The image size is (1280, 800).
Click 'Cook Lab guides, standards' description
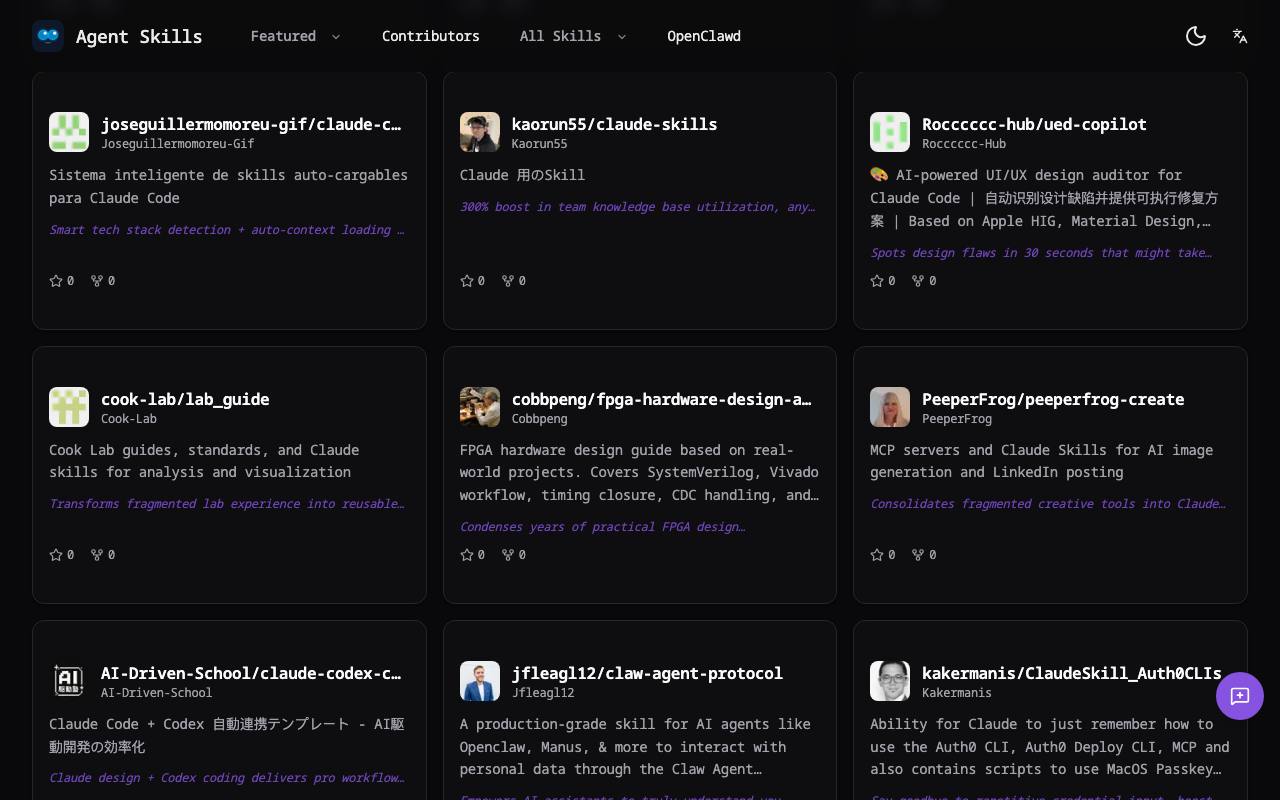(204, 461)
